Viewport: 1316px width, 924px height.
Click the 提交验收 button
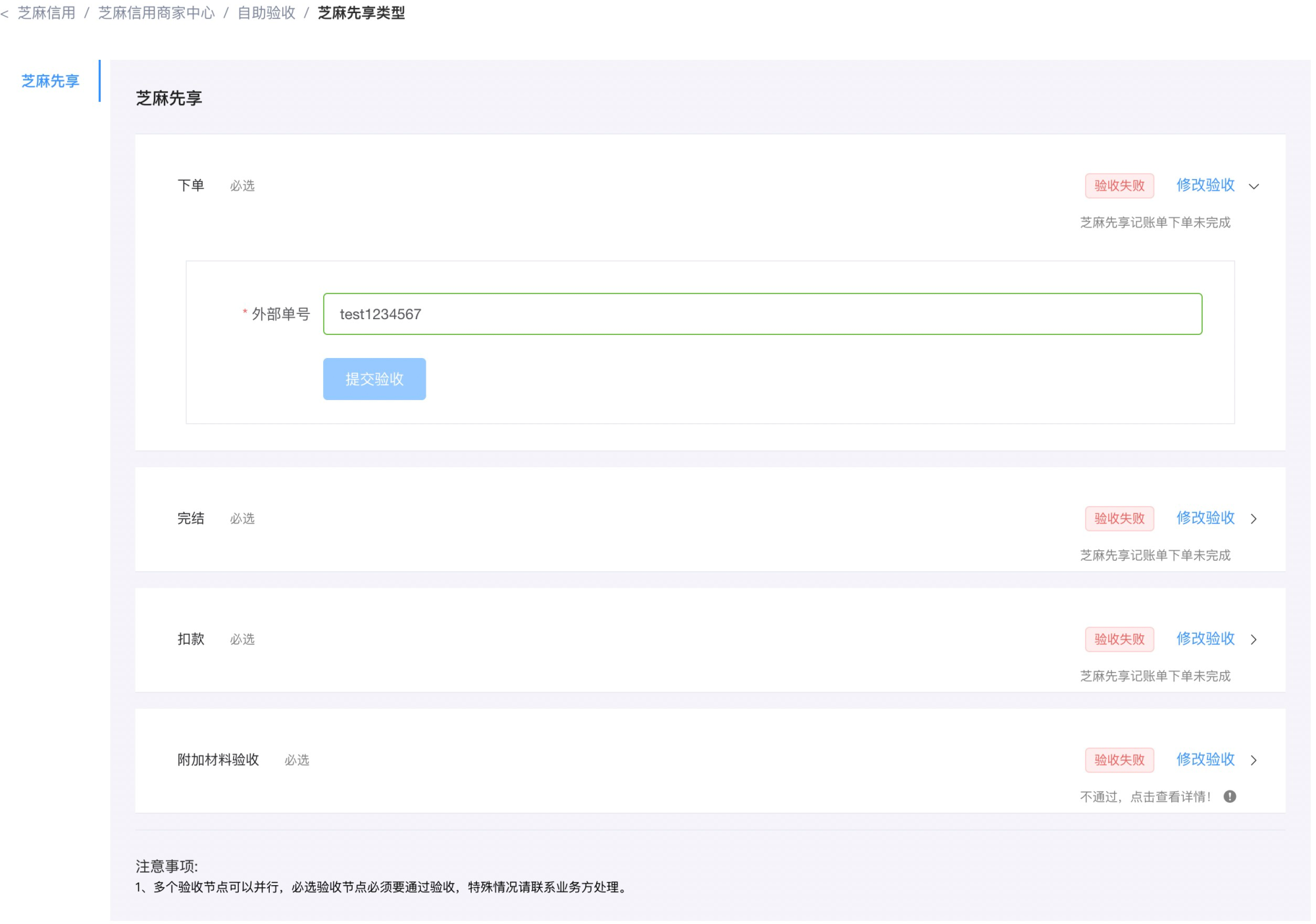point(374,379)
